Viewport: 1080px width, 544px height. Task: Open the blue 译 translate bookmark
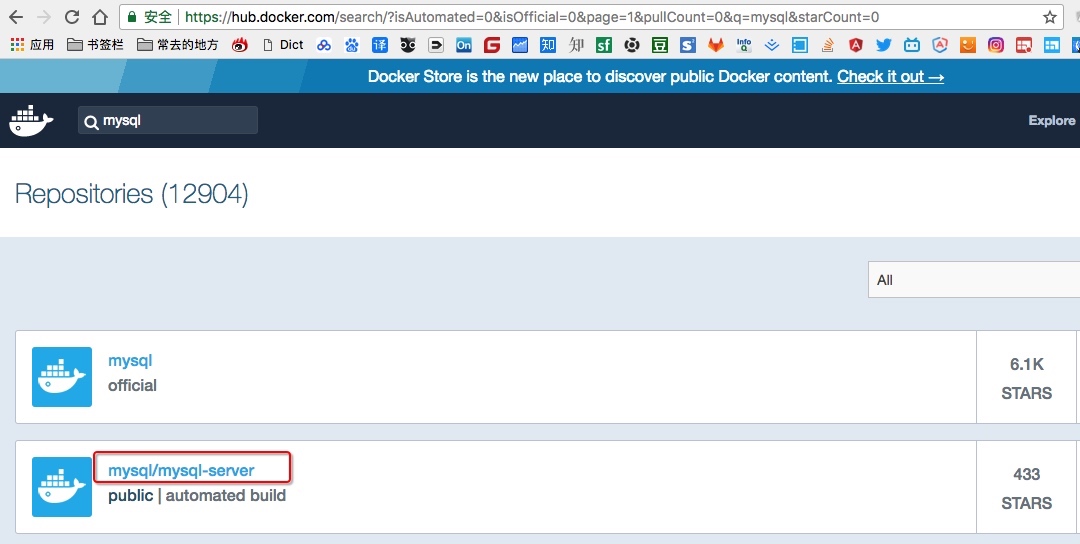380,45
